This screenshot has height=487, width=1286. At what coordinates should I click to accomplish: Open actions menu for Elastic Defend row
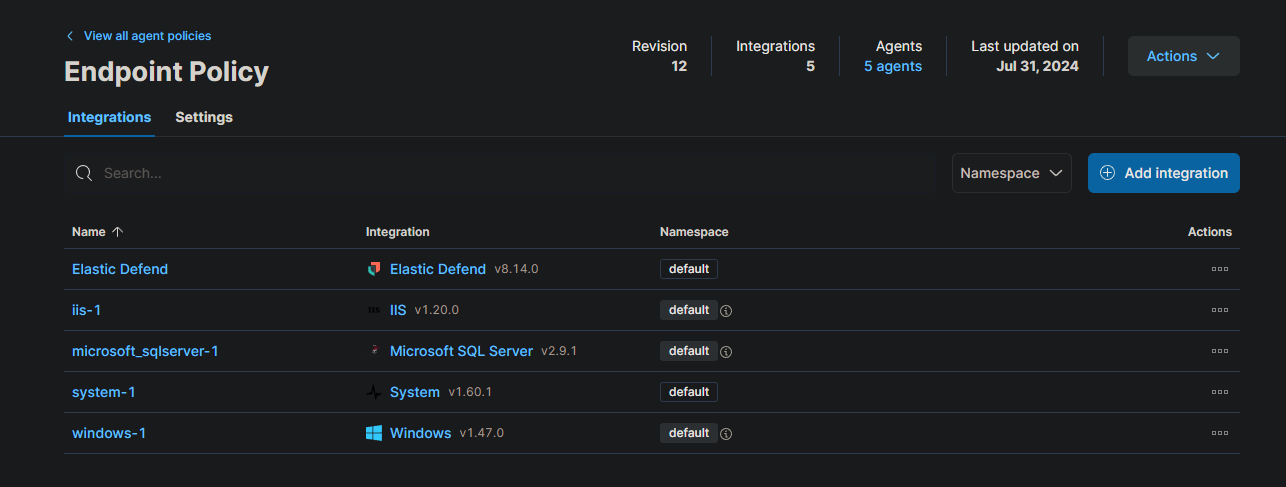coord(1219,269)
